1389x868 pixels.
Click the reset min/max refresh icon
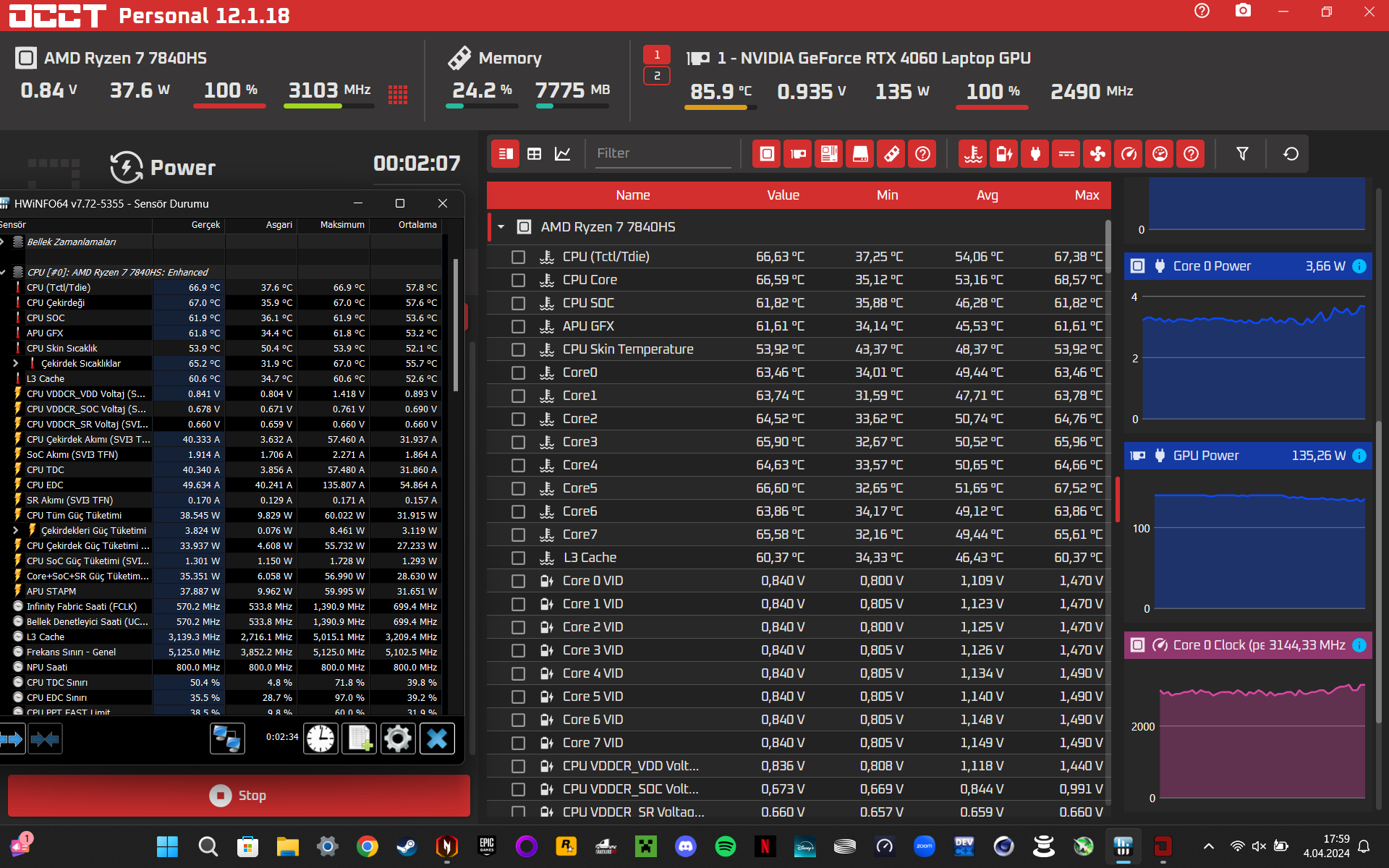1291,154
